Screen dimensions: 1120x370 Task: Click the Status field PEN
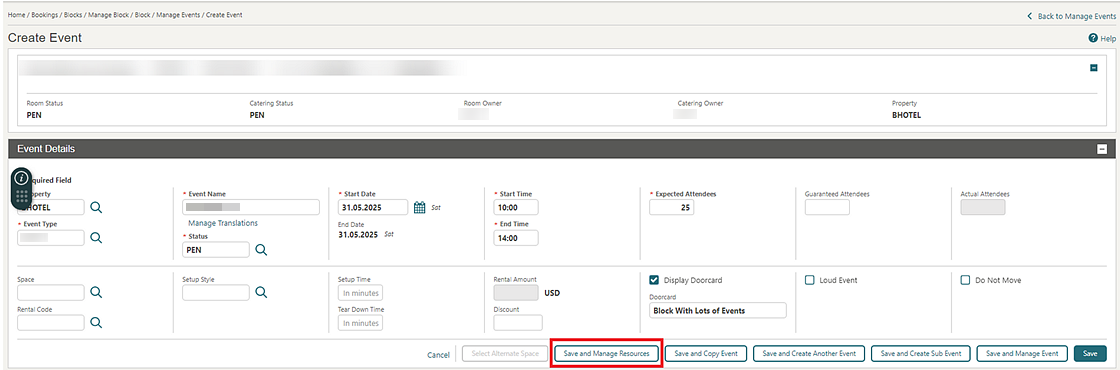click(x=216, y=249)
